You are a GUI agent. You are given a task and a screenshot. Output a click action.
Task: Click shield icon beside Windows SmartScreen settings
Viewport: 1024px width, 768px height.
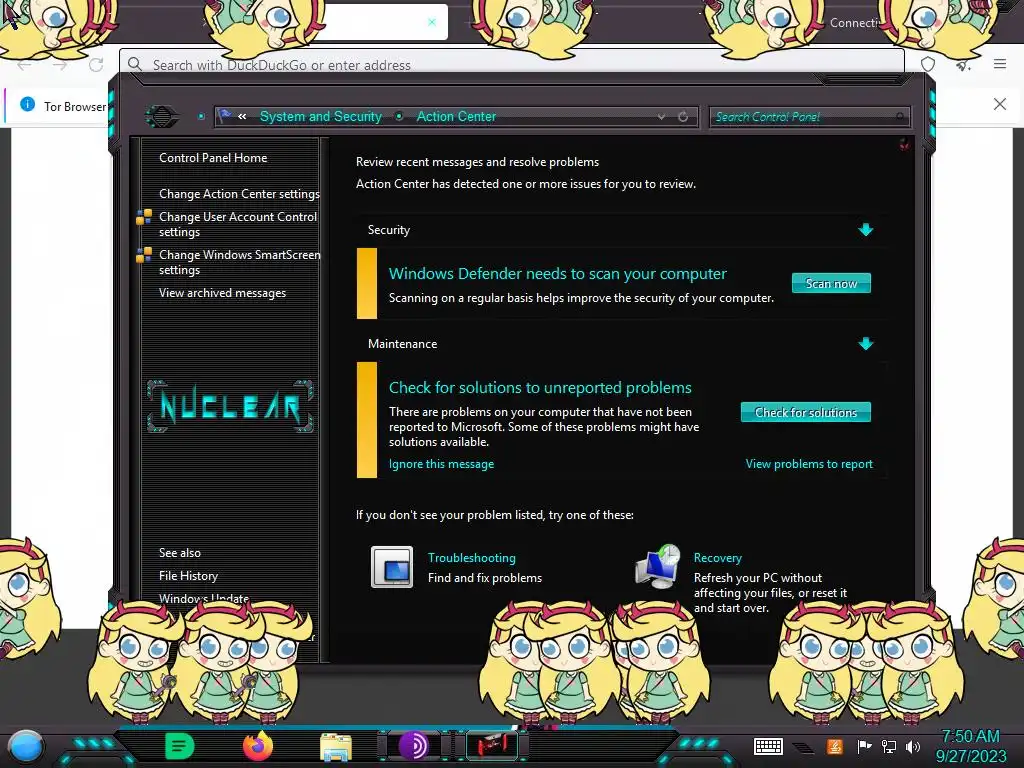tap(144, 255)
